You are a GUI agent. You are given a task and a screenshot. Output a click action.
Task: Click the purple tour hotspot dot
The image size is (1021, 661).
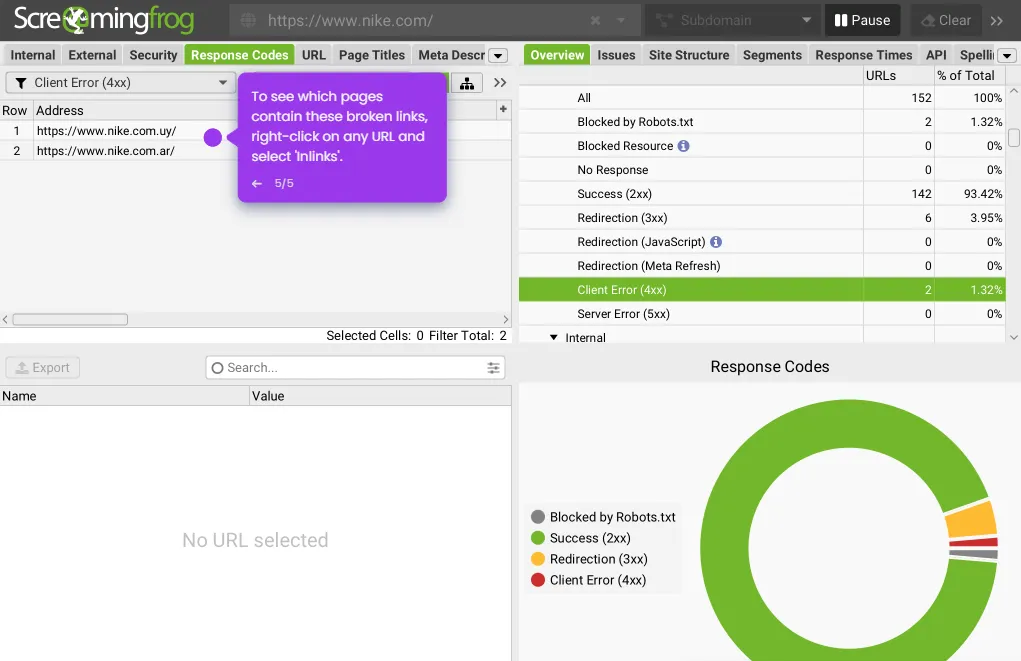pos(213,137)
